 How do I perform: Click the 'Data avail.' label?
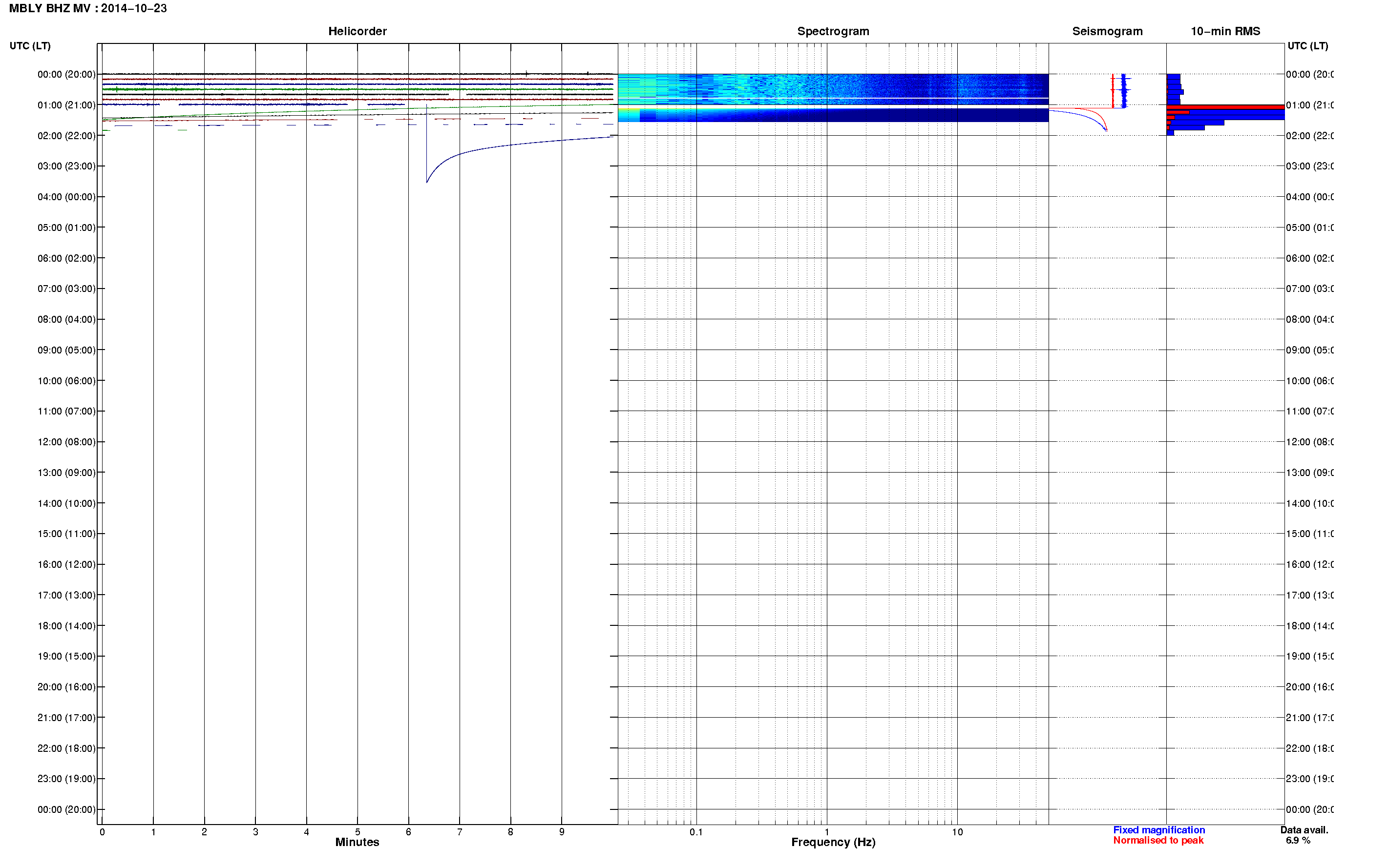pos(1304,830)
